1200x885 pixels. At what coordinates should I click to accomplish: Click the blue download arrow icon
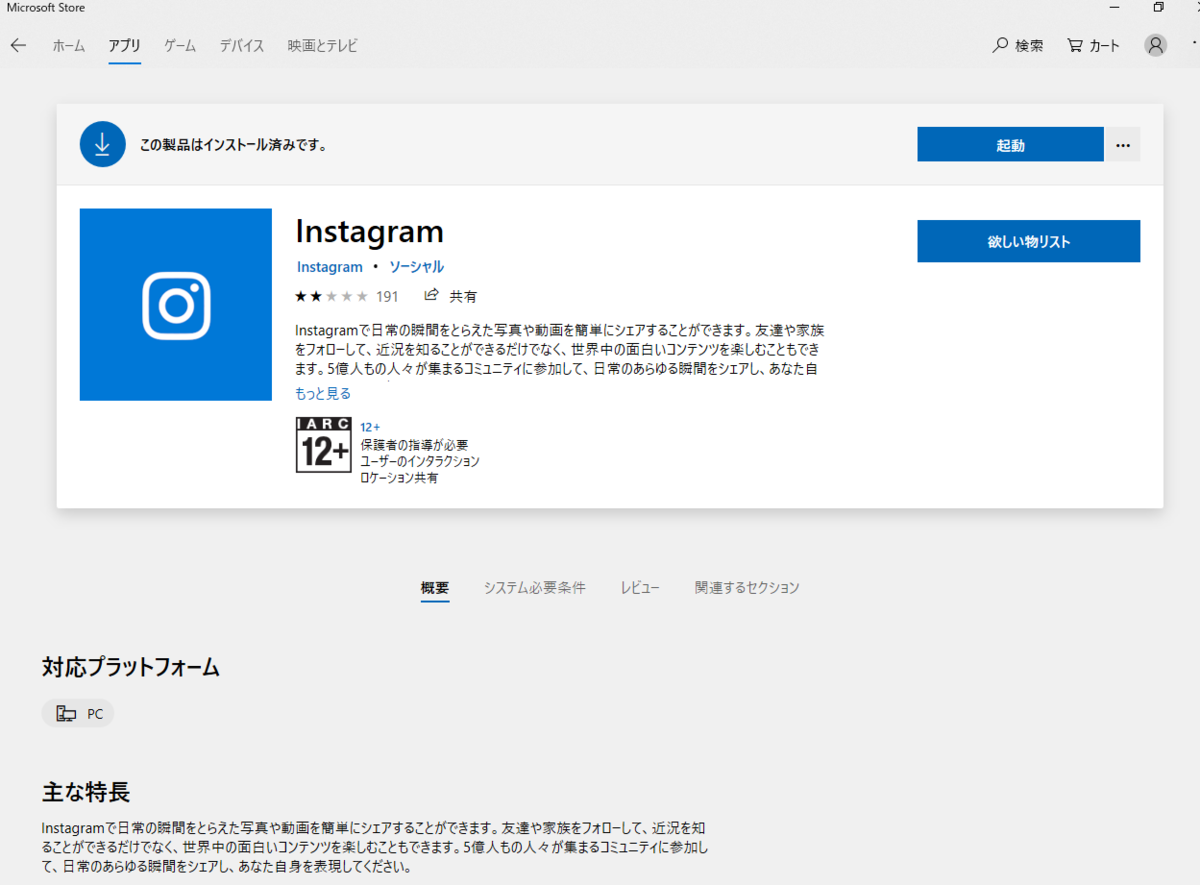[x=102, y=144]
